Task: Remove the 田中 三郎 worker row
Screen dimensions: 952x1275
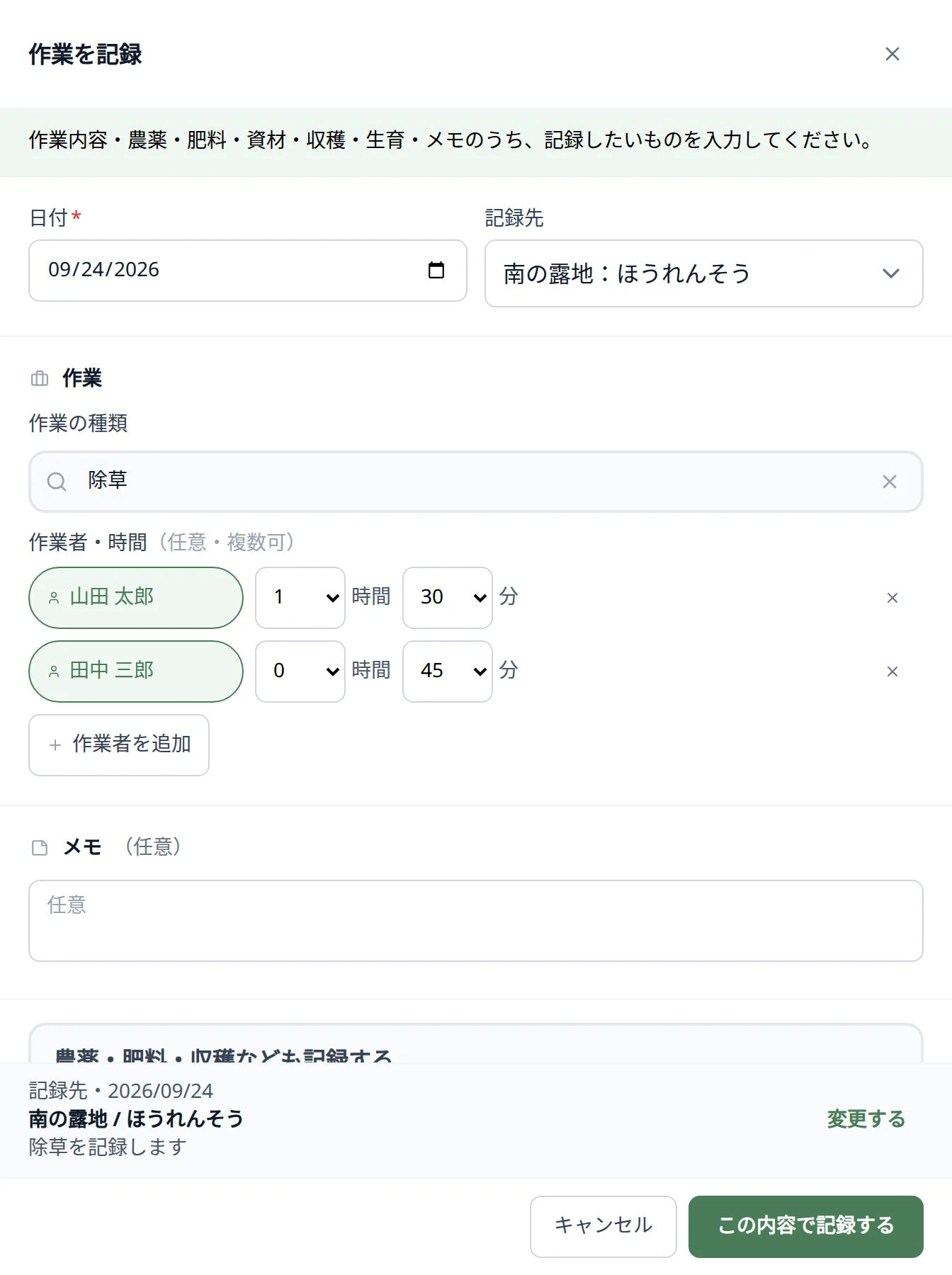Action: coord(892,671)
